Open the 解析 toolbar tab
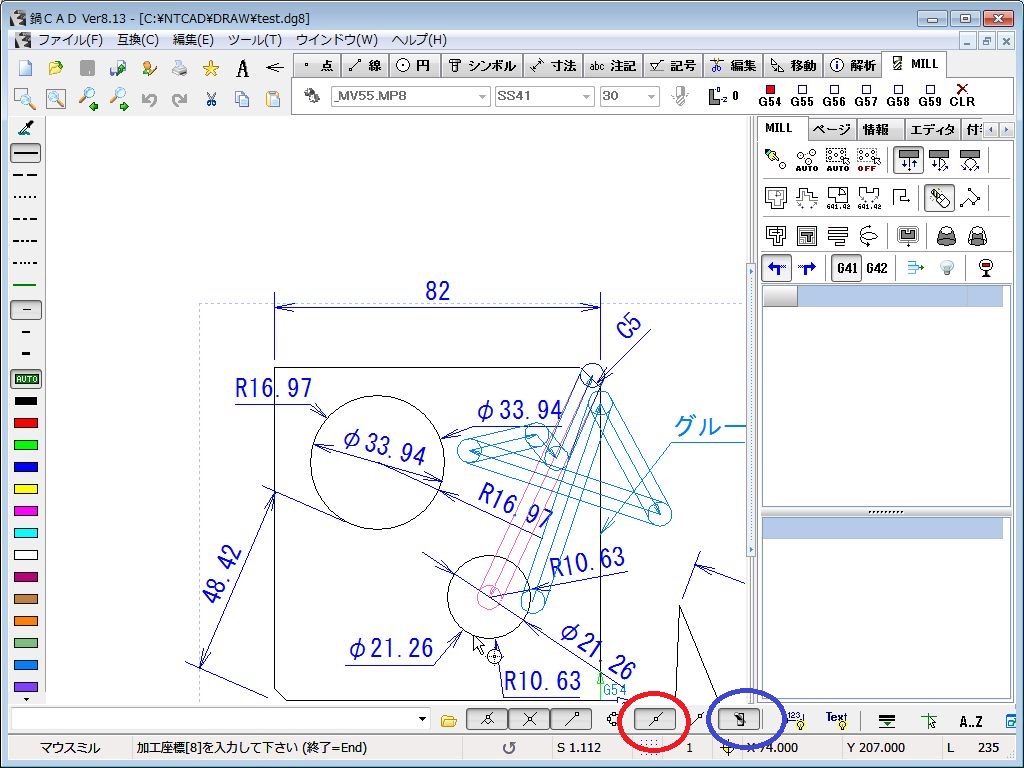Viewport: 1024px width, 768px height. pyautogui.click(x=853, y=66)
